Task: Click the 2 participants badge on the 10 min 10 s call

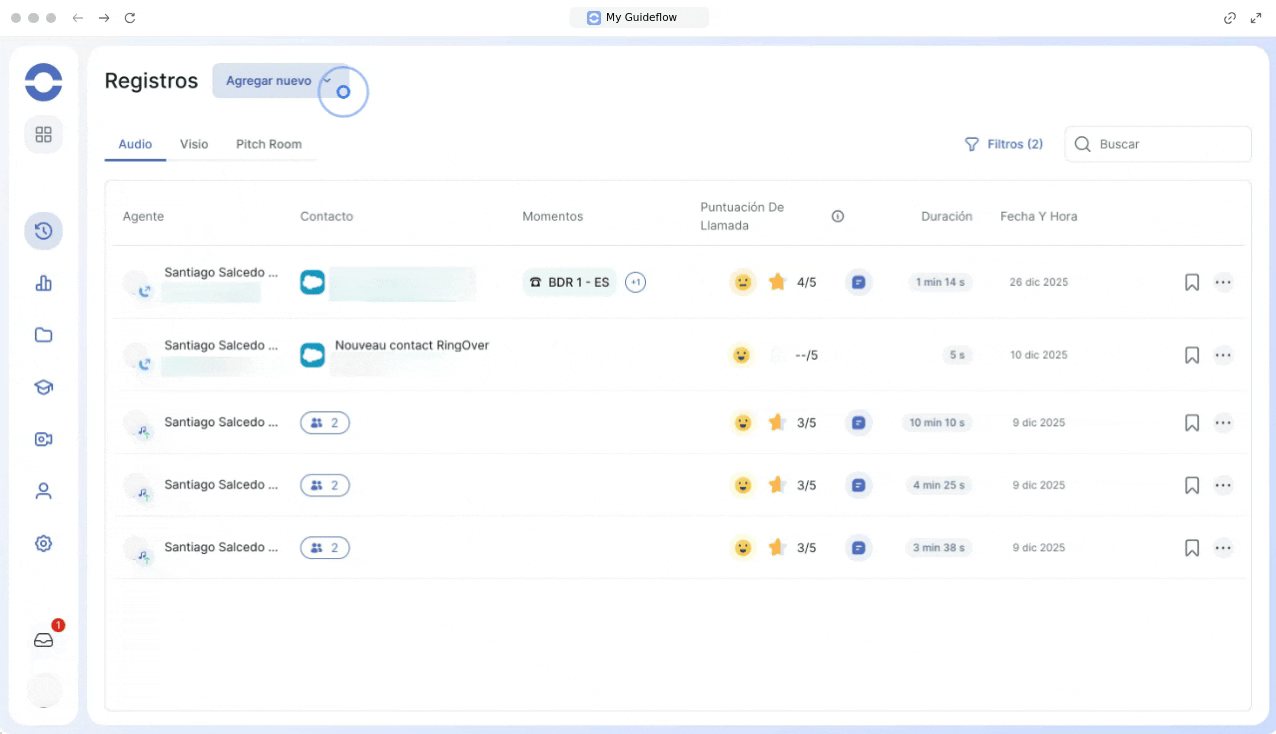Action: pyautogui.click(x=325, y=423)
